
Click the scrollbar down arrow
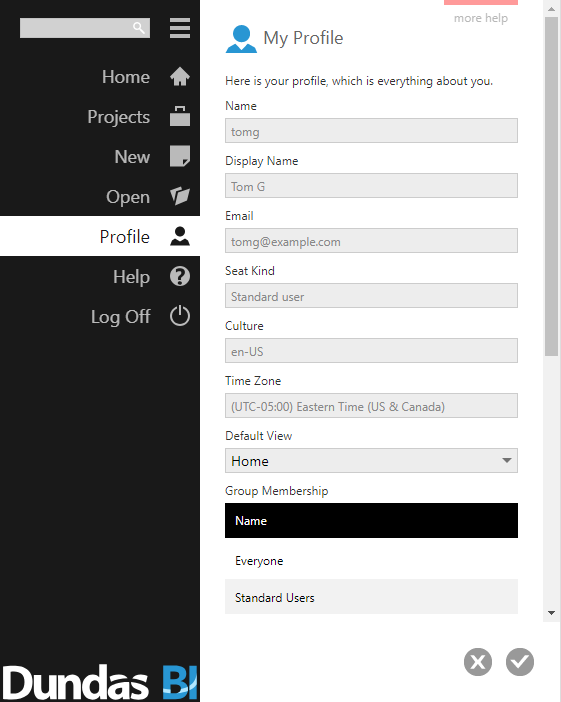552,613
